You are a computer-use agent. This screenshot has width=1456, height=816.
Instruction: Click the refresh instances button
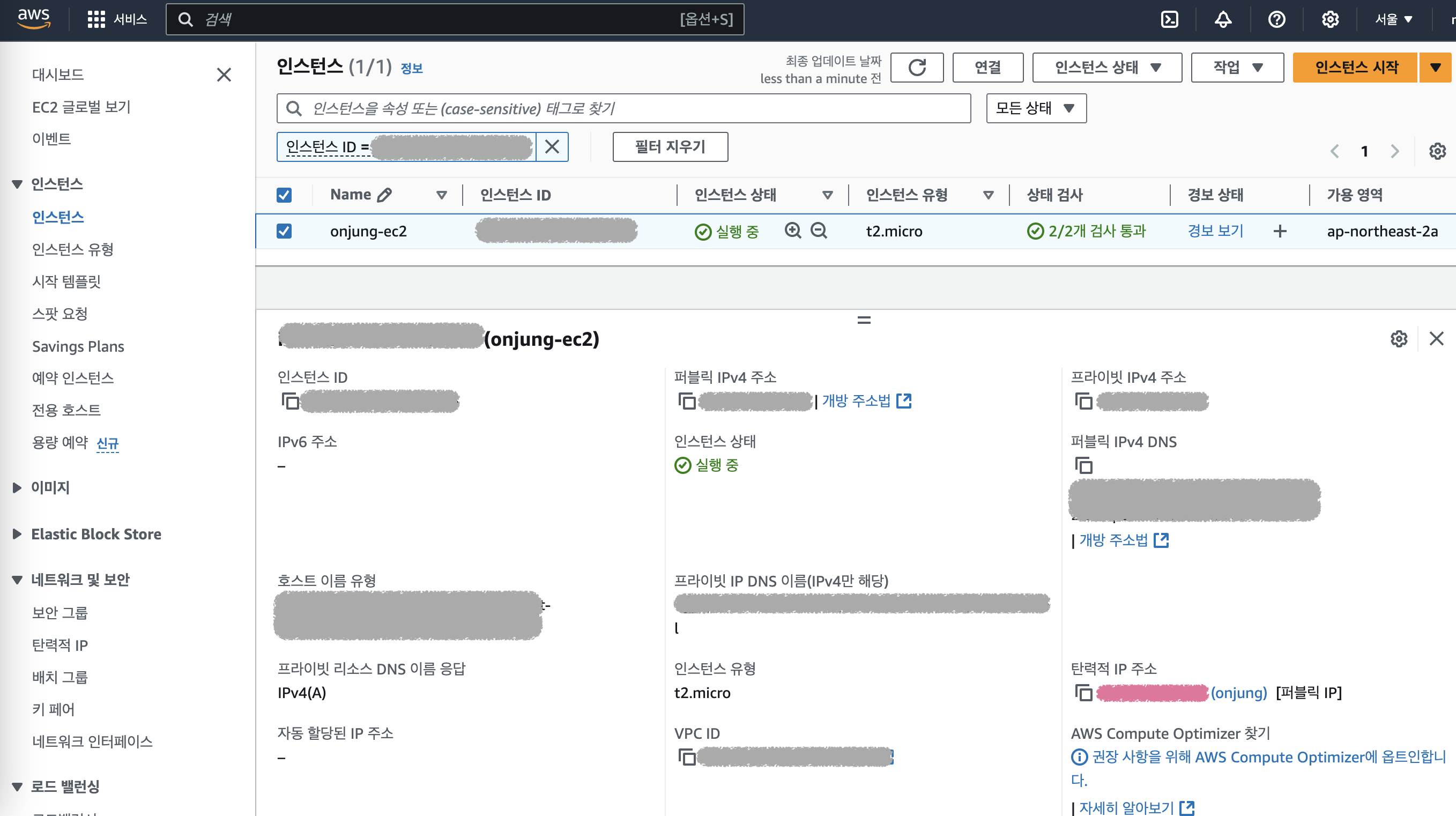[x=916, y=67]
